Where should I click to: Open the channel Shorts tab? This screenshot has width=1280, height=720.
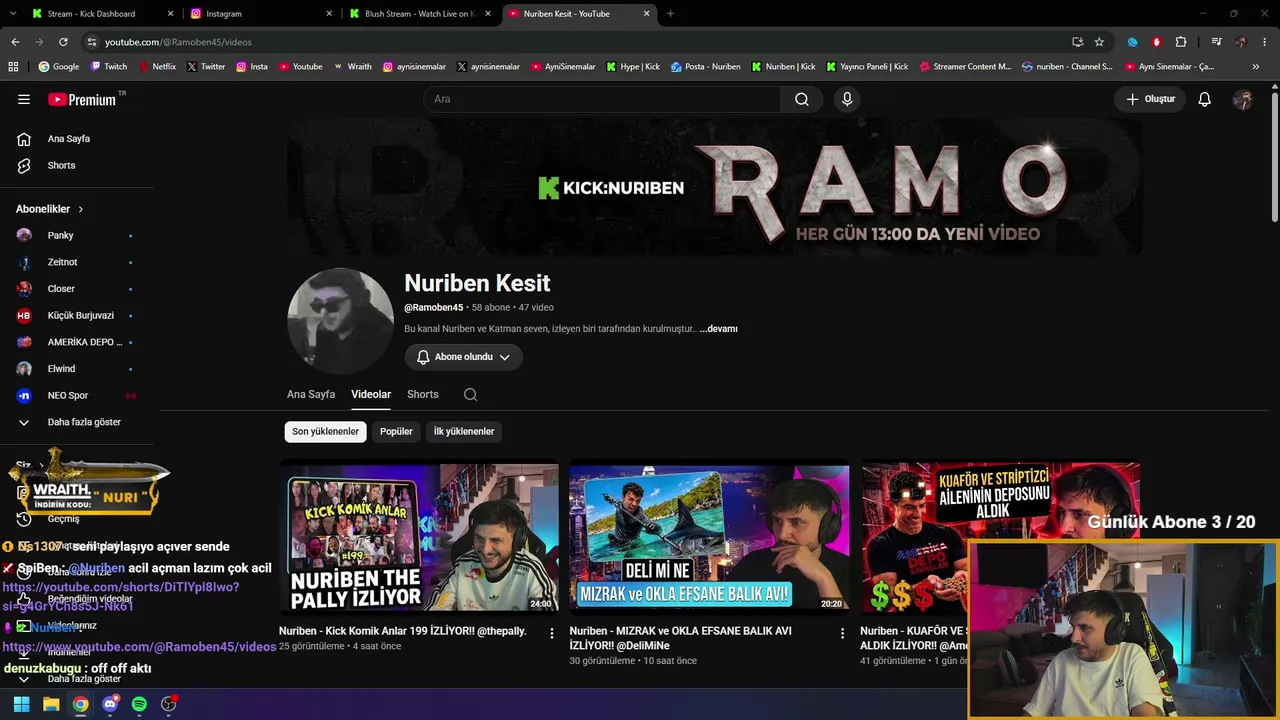tap(423, 395)
